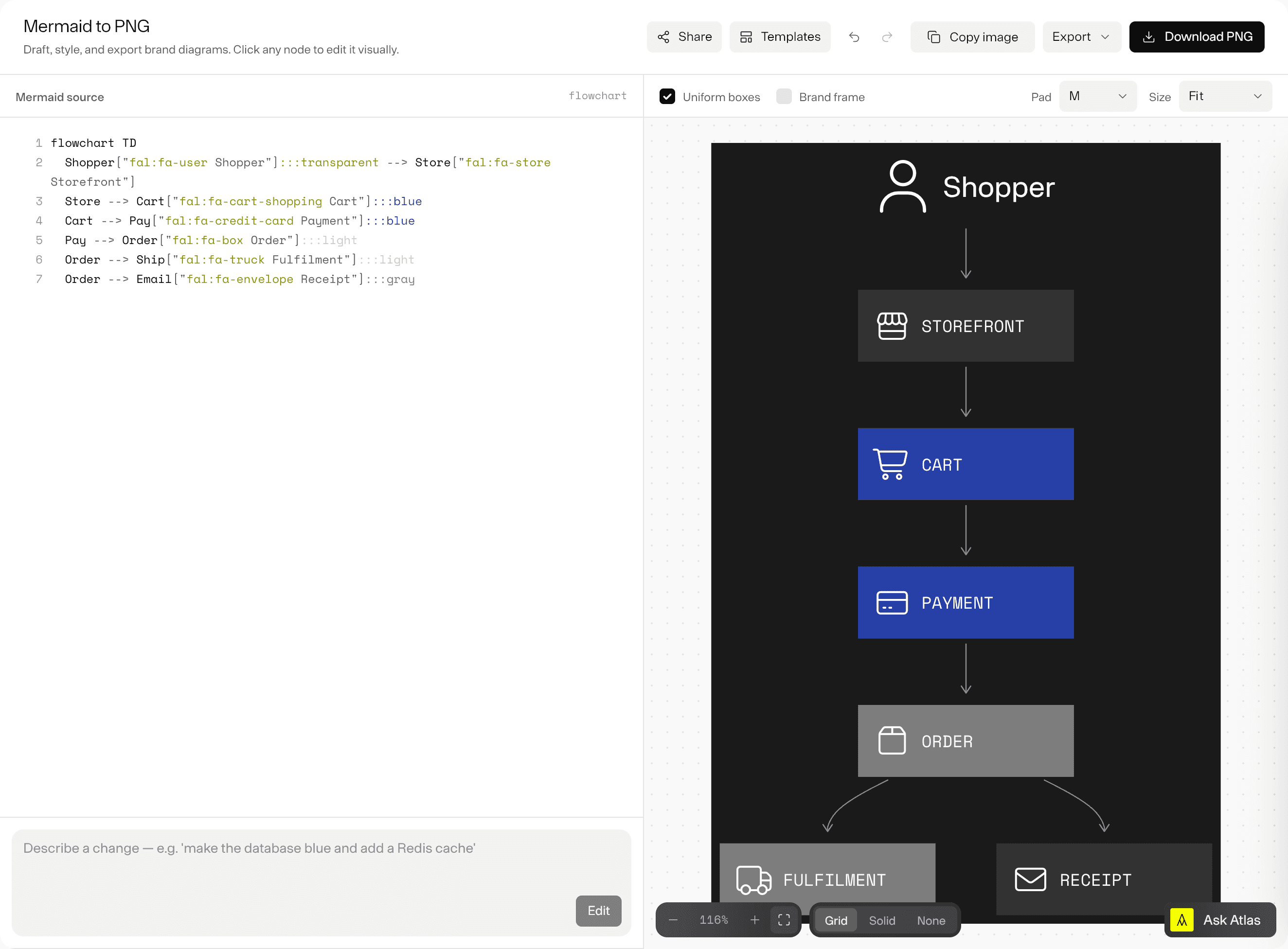Click the 'flowchart' diagram type label
The height and width of the screenshot is (949, 1288).
coord(597,96)
